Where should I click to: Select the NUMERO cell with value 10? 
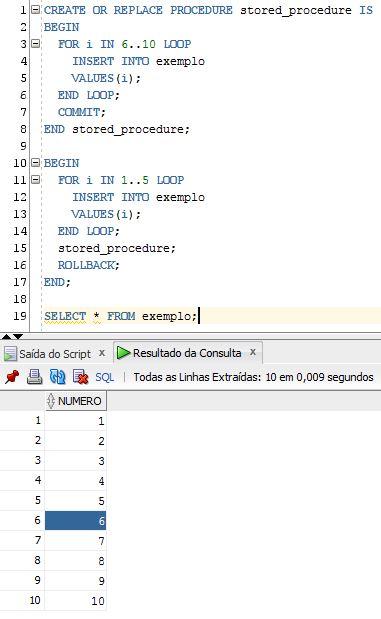click(75, 600)
